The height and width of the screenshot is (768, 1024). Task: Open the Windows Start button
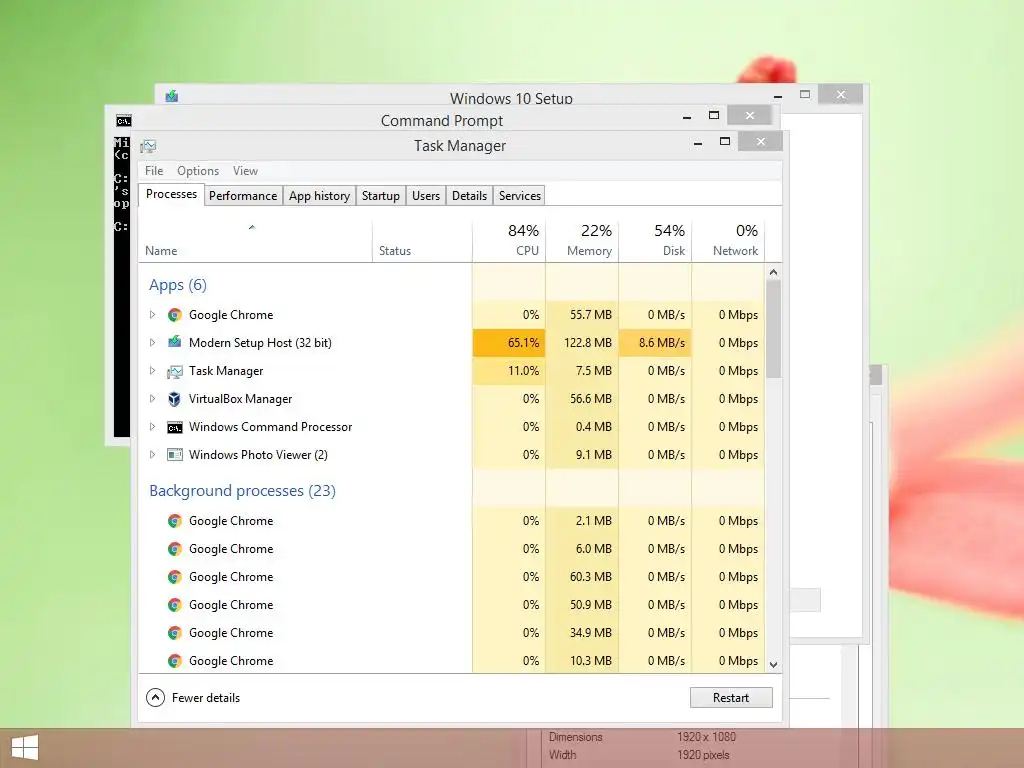tap(25, 748)
